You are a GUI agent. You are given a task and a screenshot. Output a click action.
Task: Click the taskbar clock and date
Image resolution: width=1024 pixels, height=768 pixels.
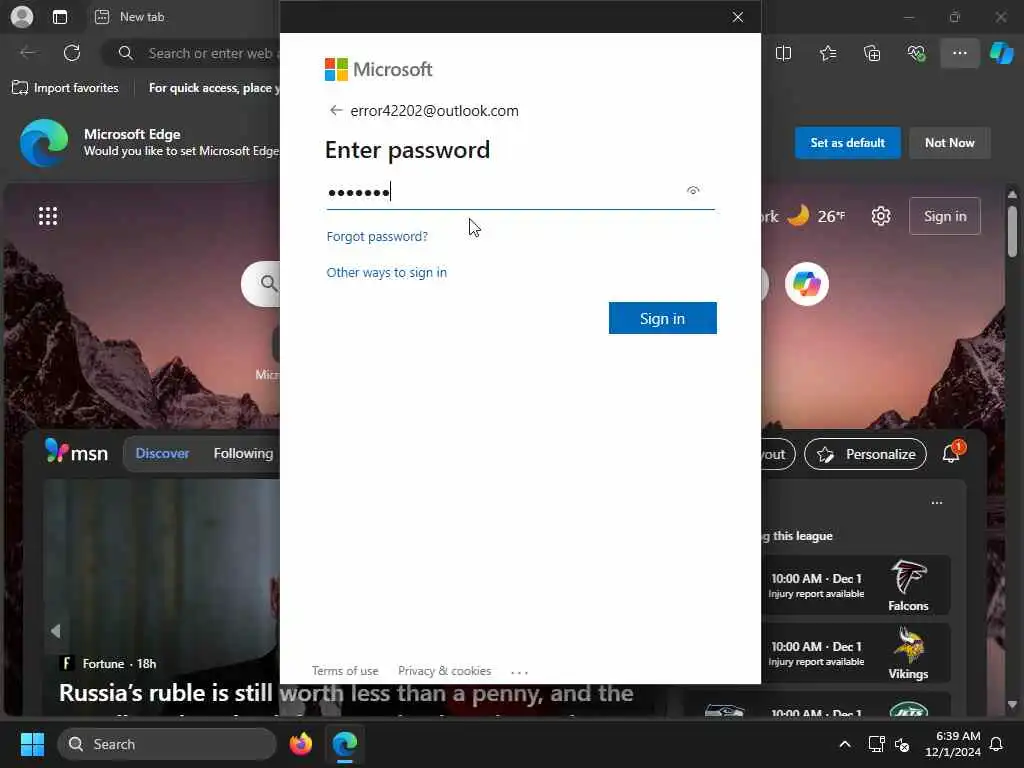[952, 744]
